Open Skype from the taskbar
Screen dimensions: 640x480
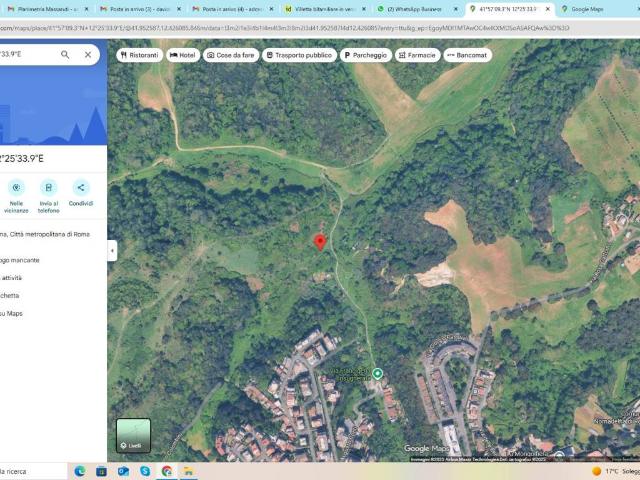[145, 471]
